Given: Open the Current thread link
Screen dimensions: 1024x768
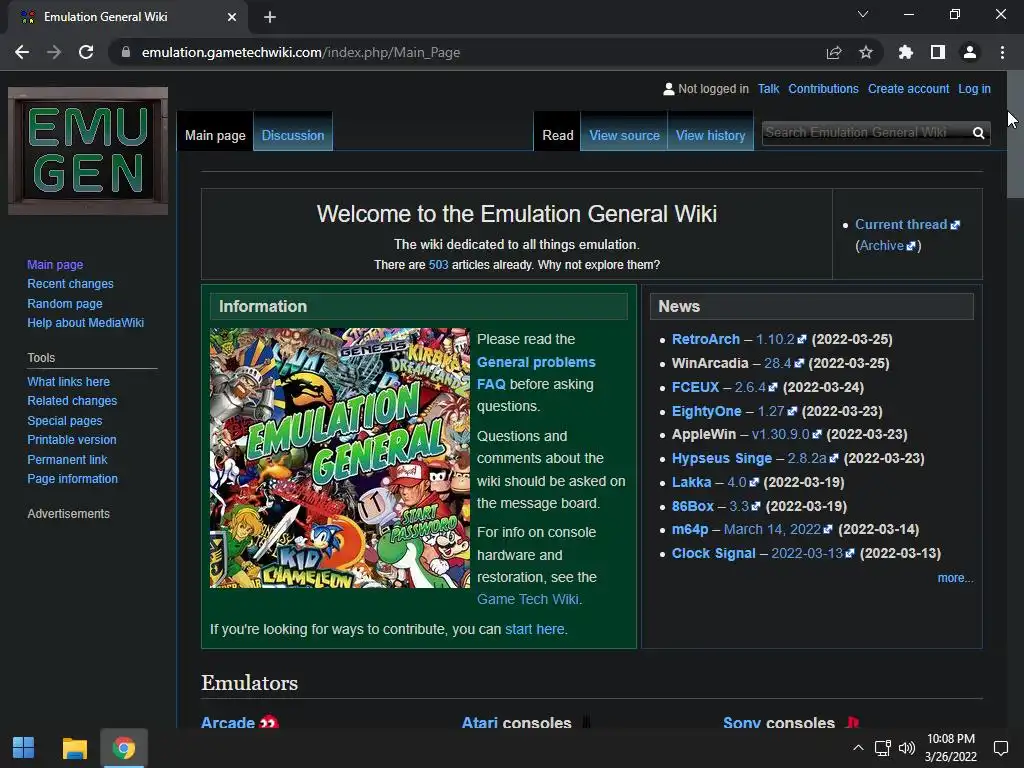Looking at the screenshot, I should [x=901, y=225].
